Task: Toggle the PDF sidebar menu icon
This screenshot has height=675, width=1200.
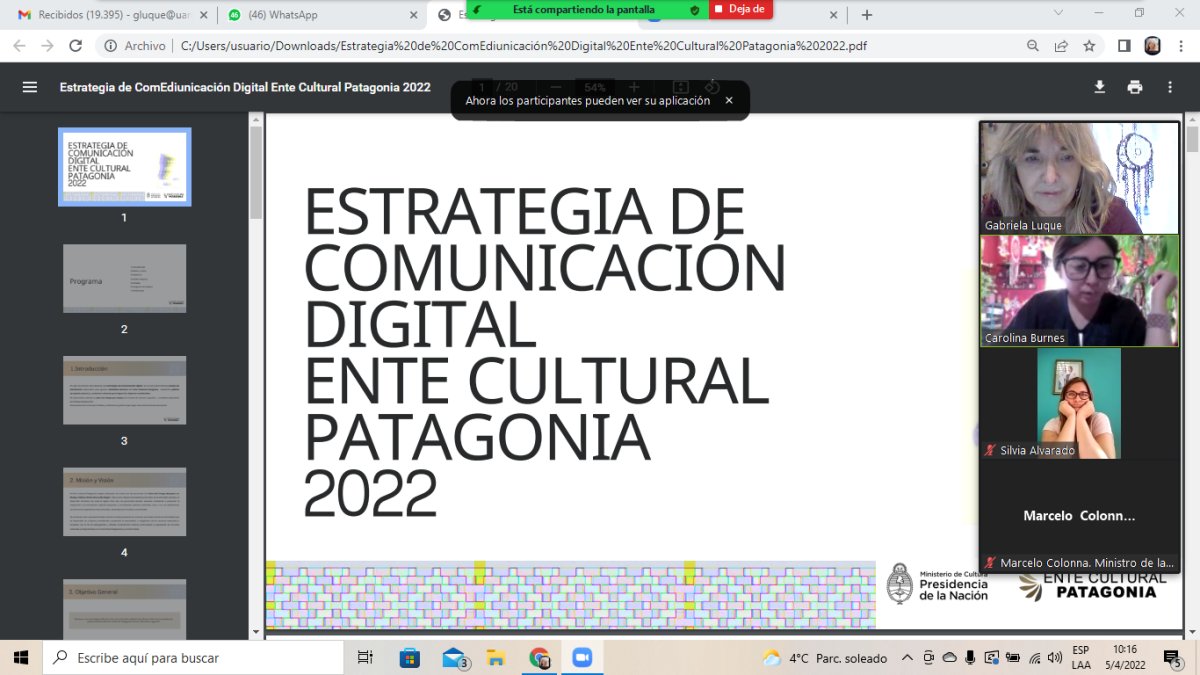Action: pyautogui.click(x=30, y=87)
